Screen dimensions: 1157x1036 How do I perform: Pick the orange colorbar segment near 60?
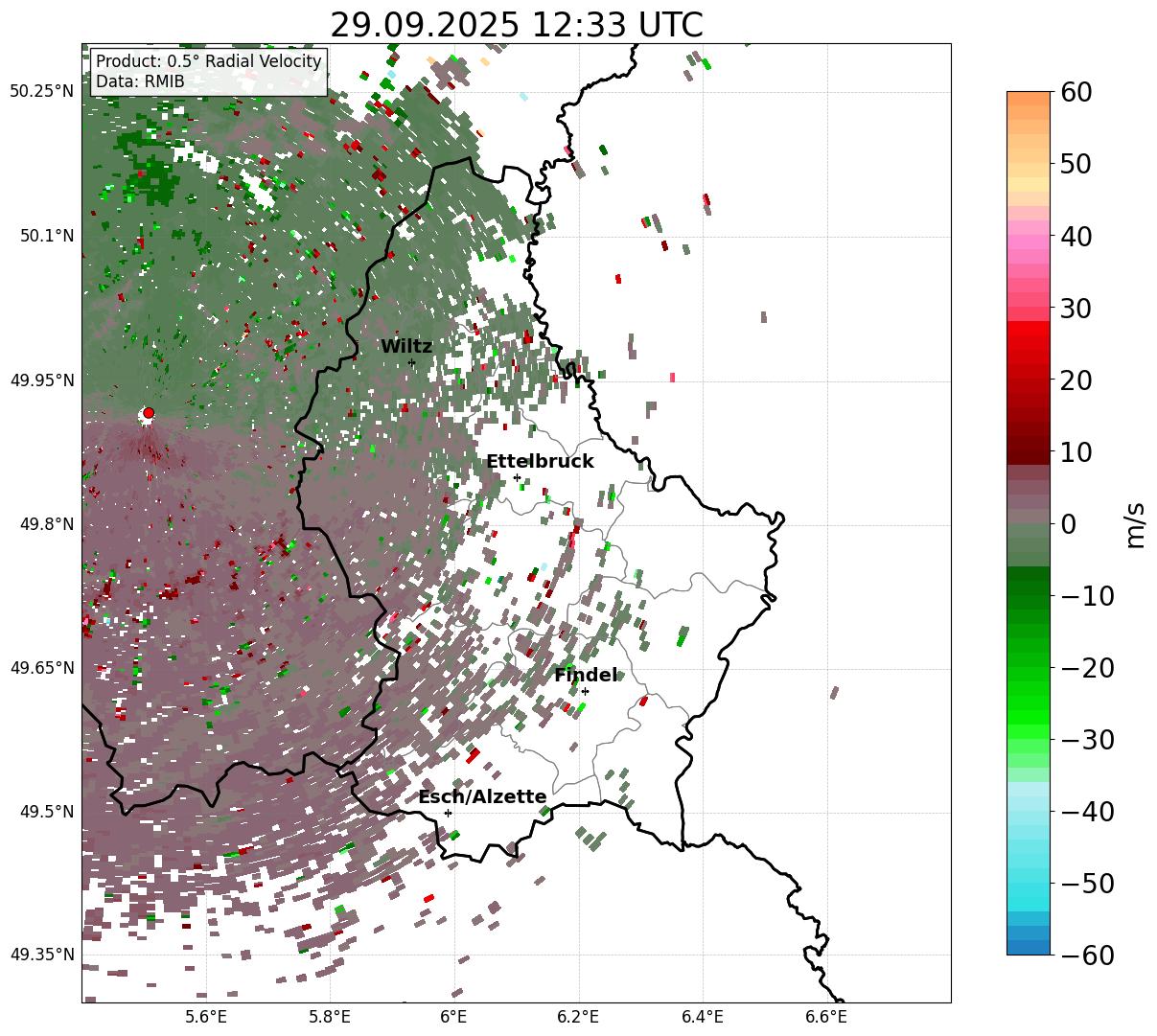(x=1029, y=99)
